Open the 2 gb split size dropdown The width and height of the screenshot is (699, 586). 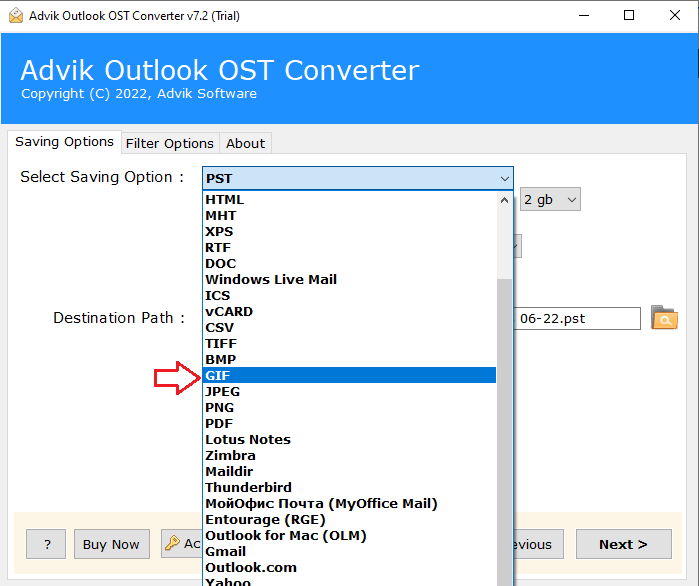tap(550, 199)
